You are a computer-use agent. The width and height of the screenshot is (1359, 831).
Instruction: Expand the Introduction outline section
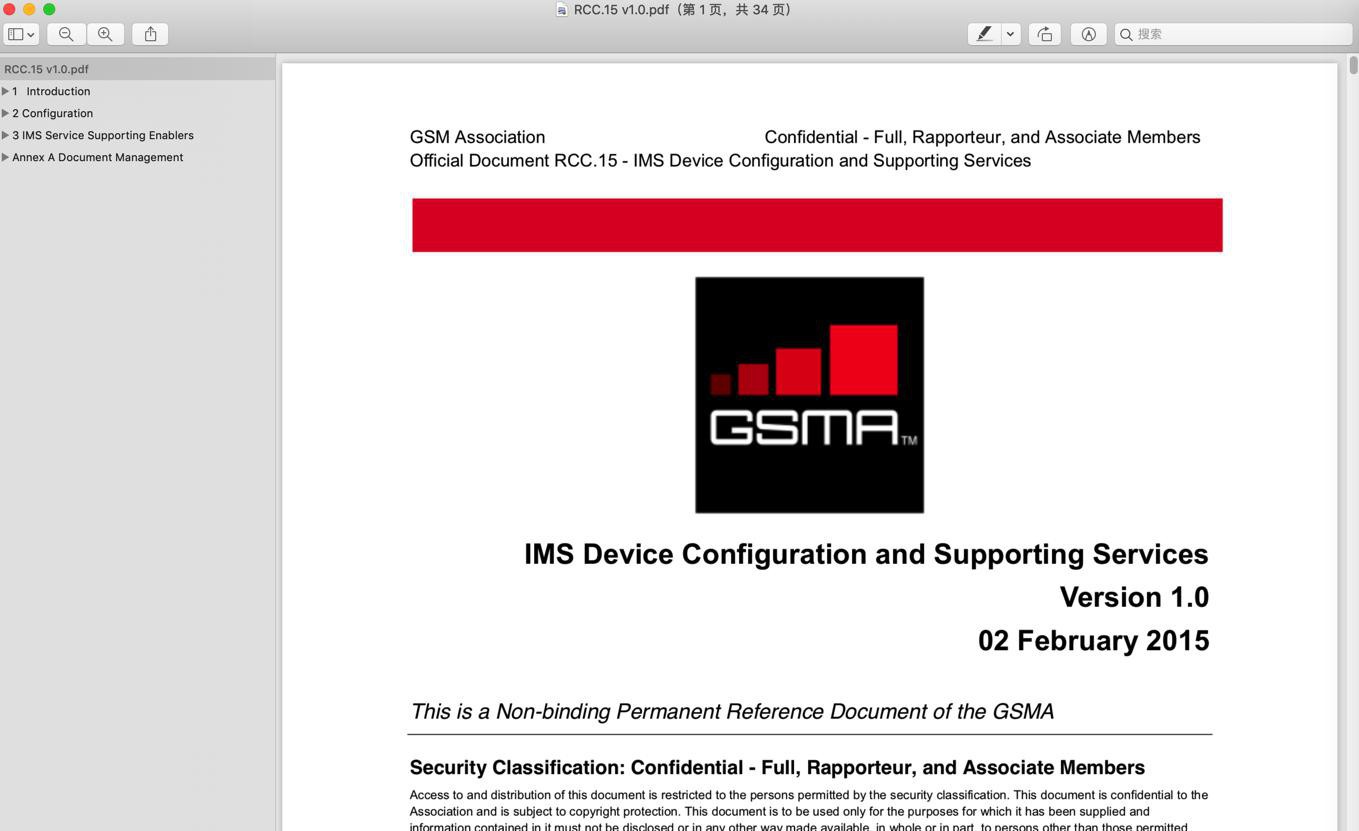coord(5,91)
